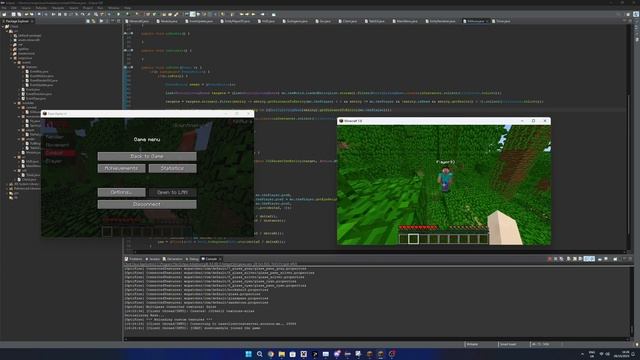Open the Run menu in Eclipse

[100, 8]
